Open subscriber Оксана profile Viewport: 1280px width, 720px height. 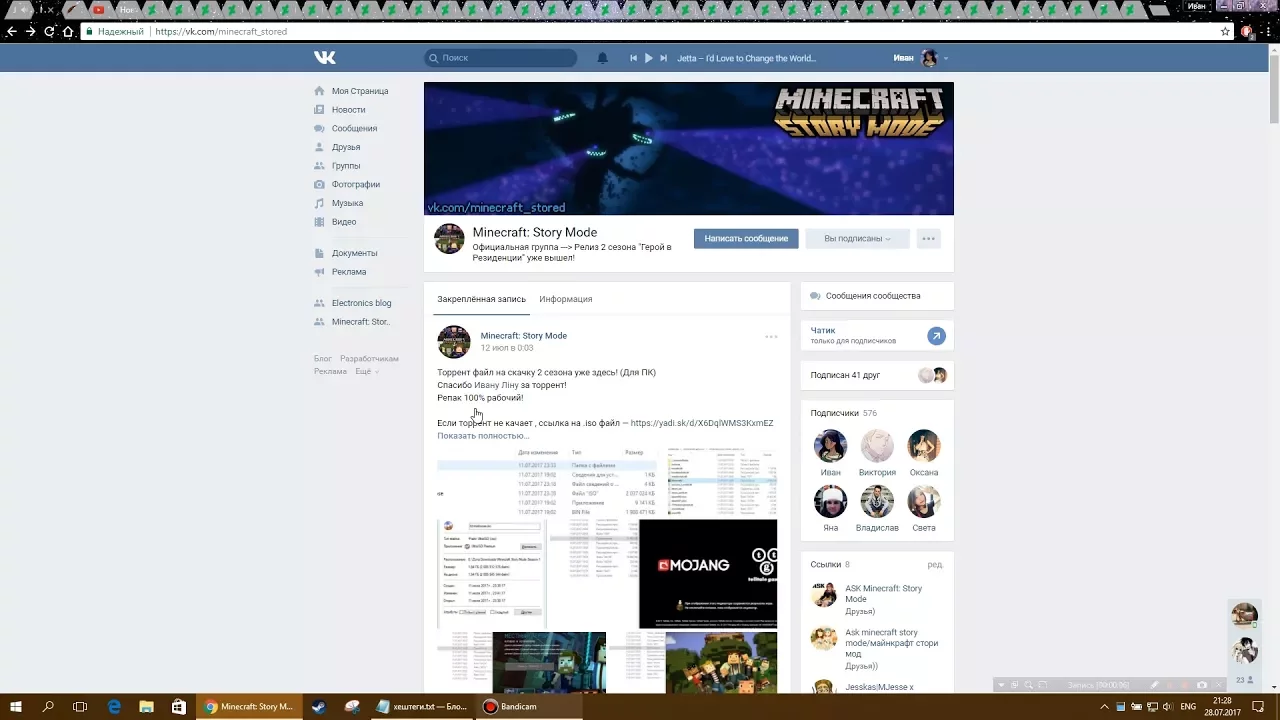click(x=924, y=453)
